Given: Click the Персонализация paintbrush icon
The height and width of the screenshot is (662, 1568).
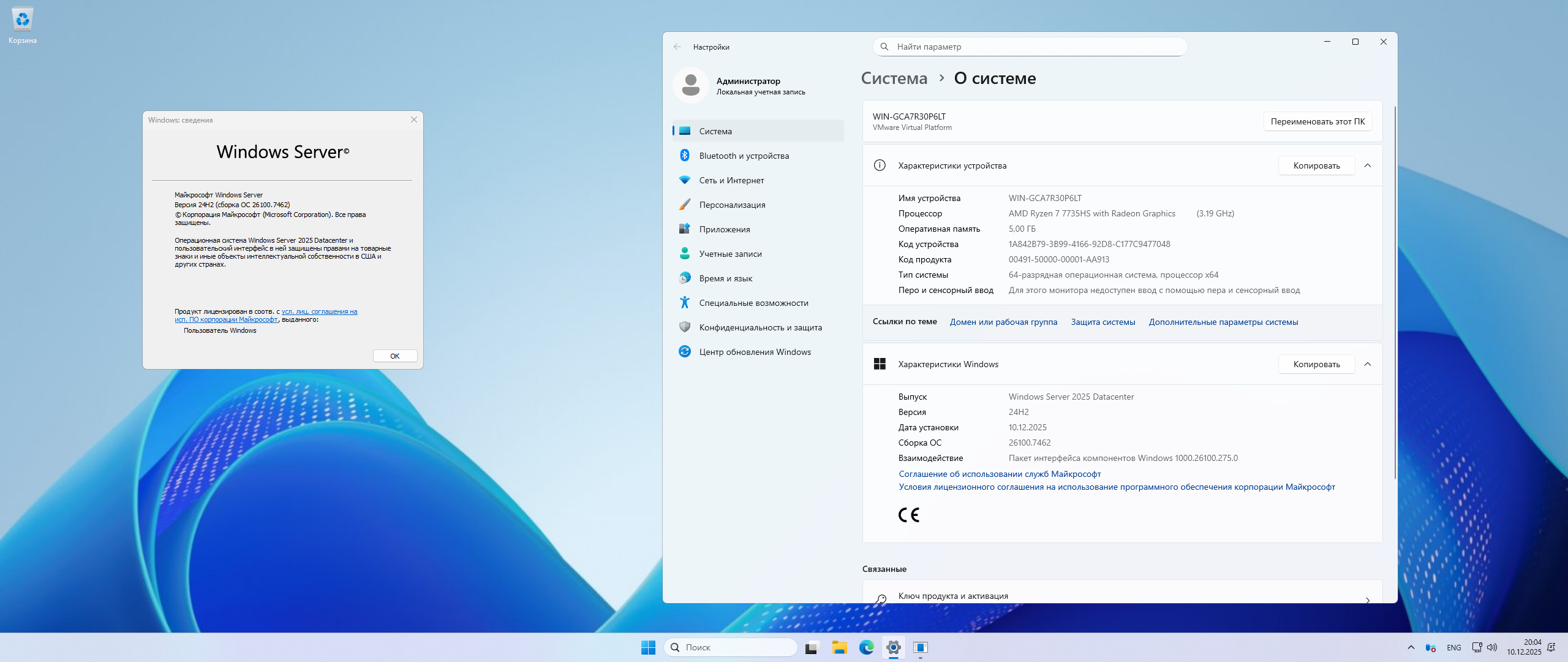Looking at the screenshot, I should tap(685, 205).
